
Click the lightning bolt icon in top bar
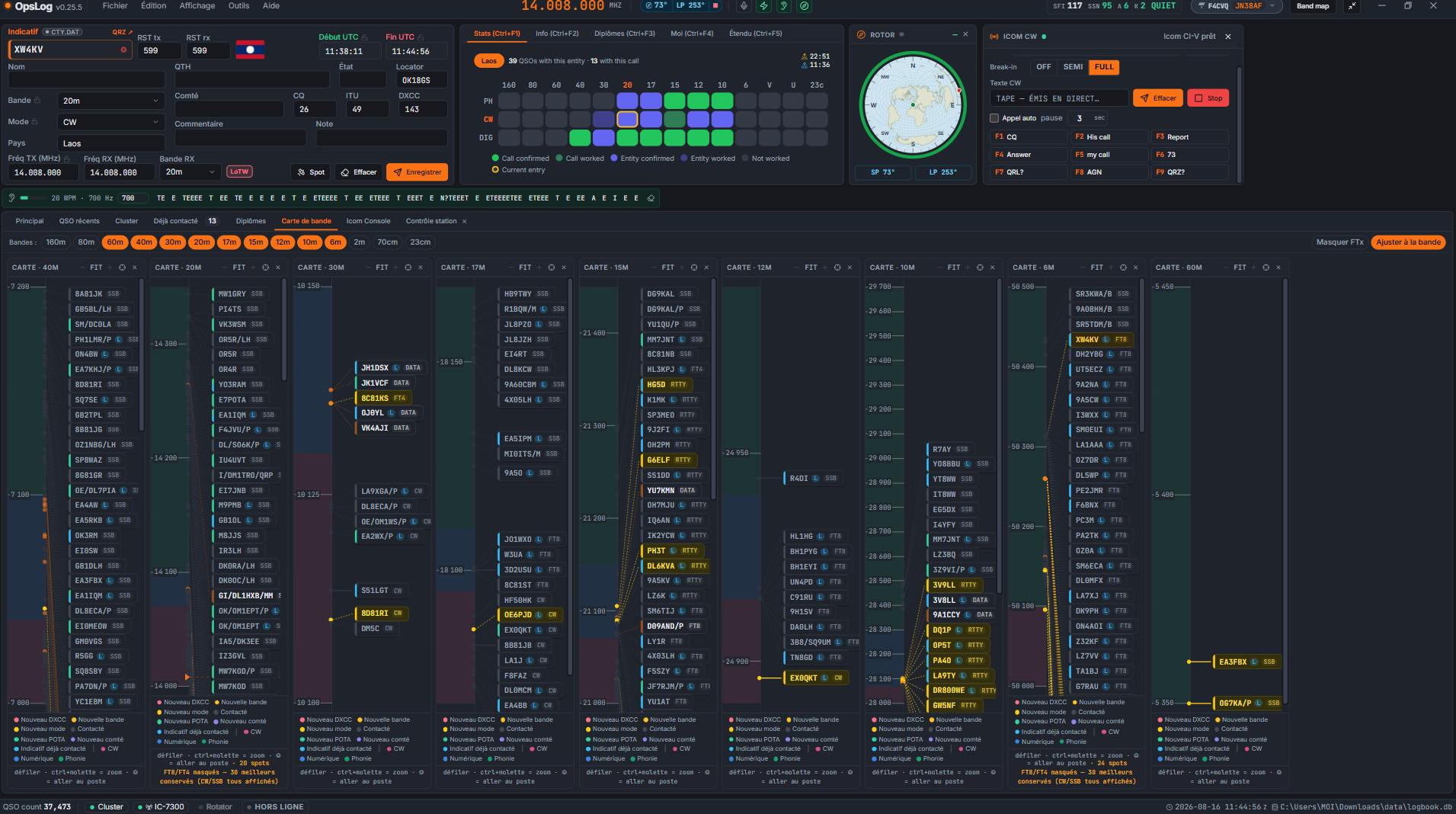(x=763, y=6)
